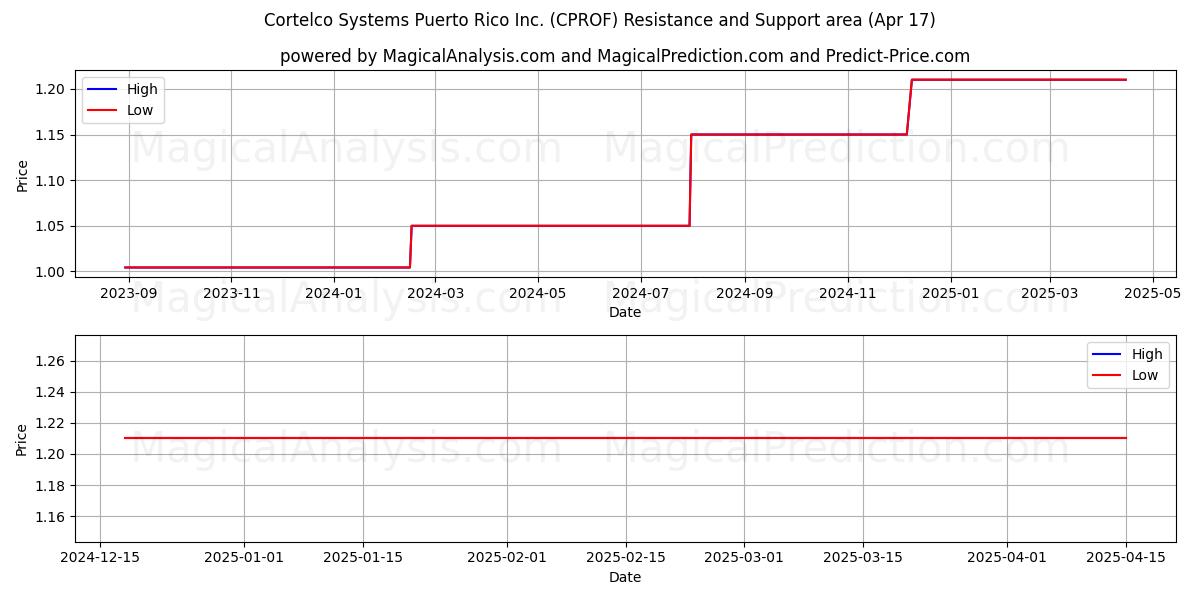The height and width of the screenshot is (600, 1200).
Task: Click the 1.18 price tick label
Action: (x=51, y=486)
